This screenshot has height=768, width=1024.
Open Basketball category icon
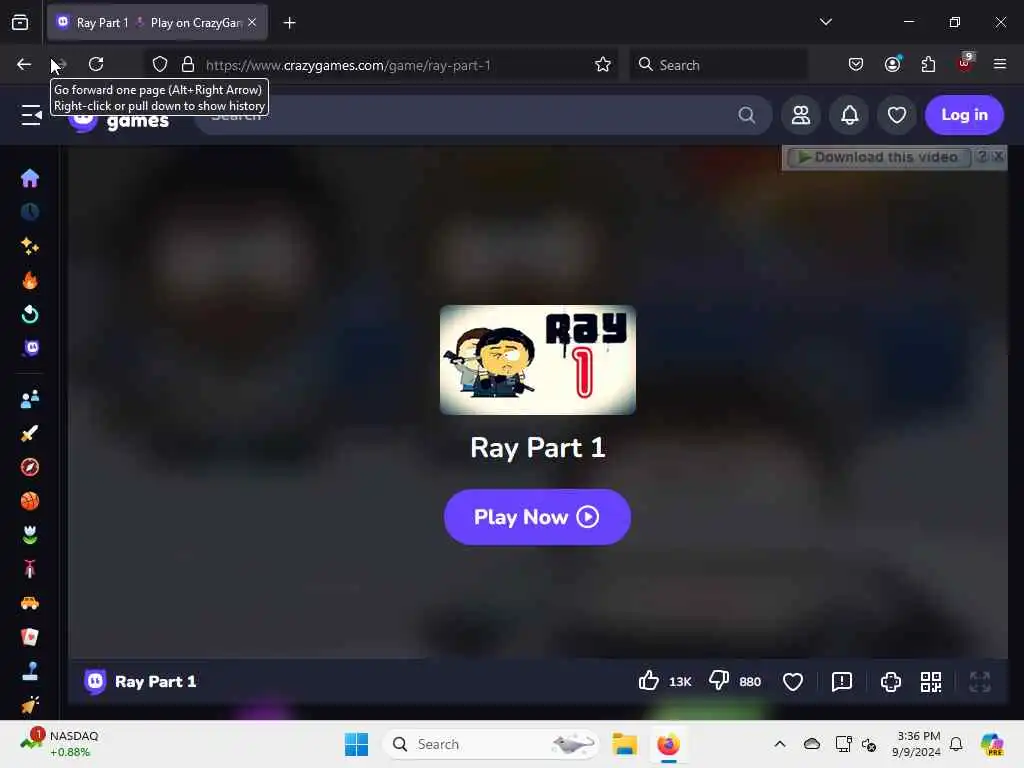(x=30, y=501)
